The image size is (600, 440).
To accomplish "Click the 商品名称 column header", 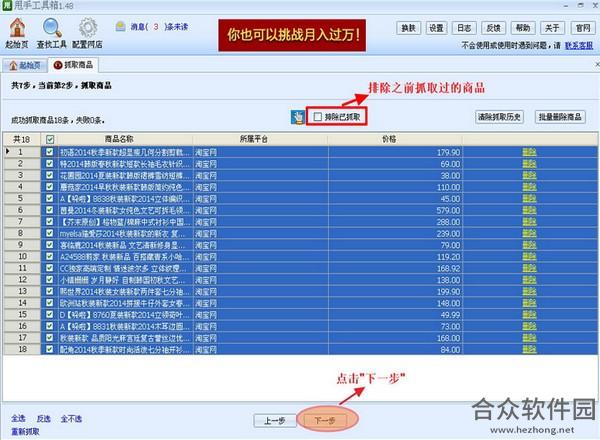I will pos(119,139).
